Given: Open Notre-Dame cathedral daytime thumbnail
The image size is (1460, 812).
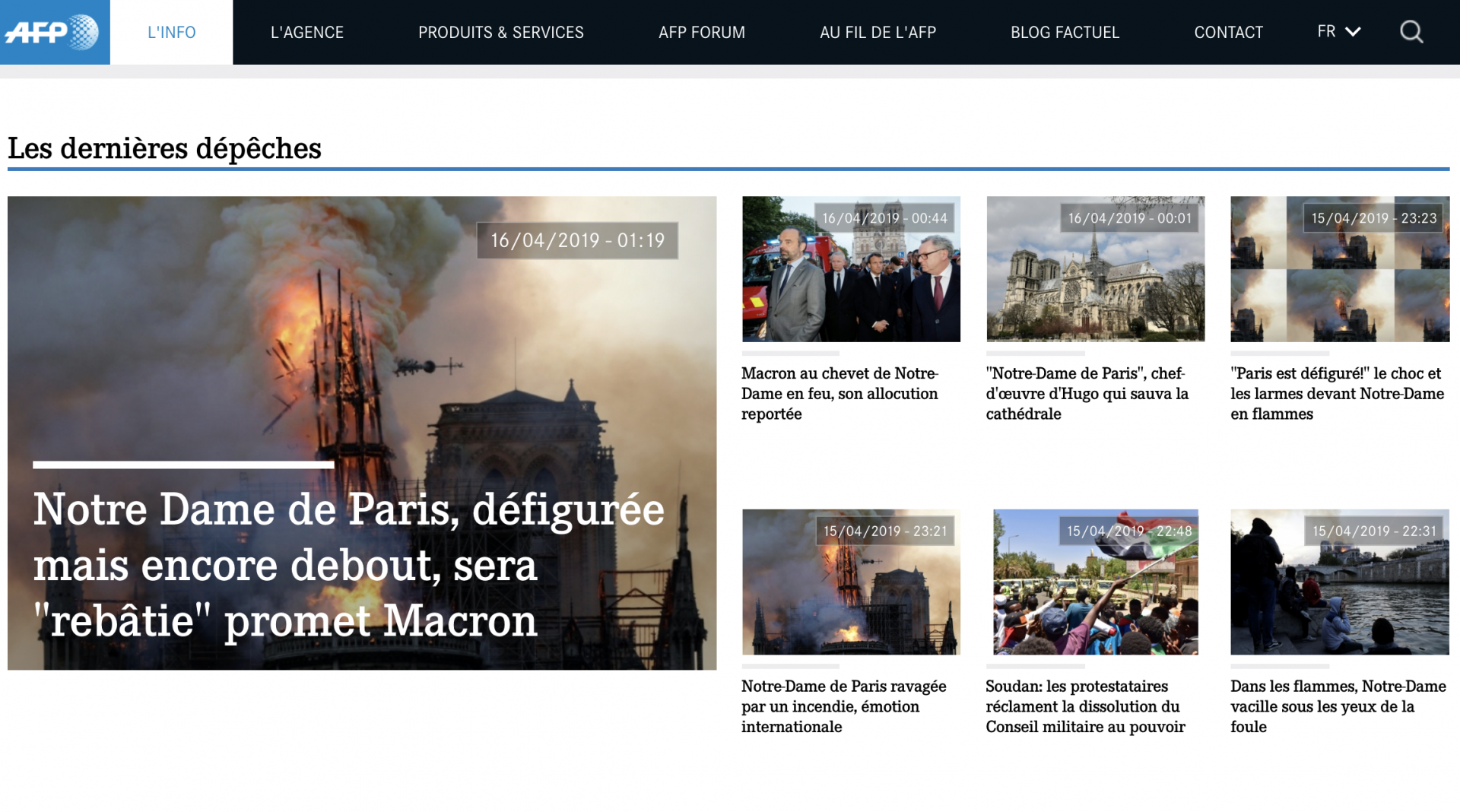Looking at the screenshot, I should (1095, 269).
